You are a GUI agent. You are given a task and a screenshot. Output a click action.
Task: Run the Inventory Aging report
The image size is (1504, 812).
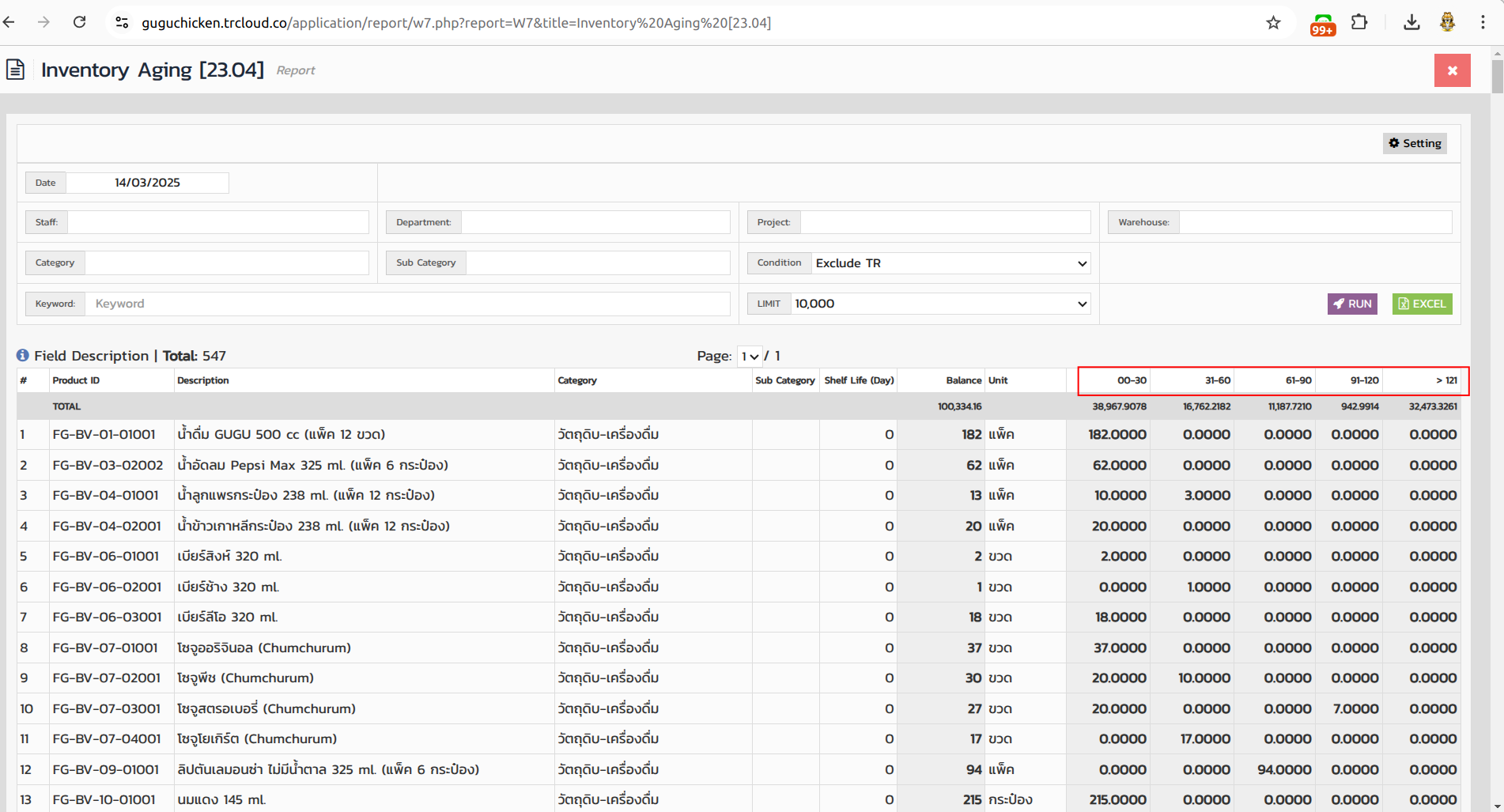pyautogui.click(x=1352, y=304)
